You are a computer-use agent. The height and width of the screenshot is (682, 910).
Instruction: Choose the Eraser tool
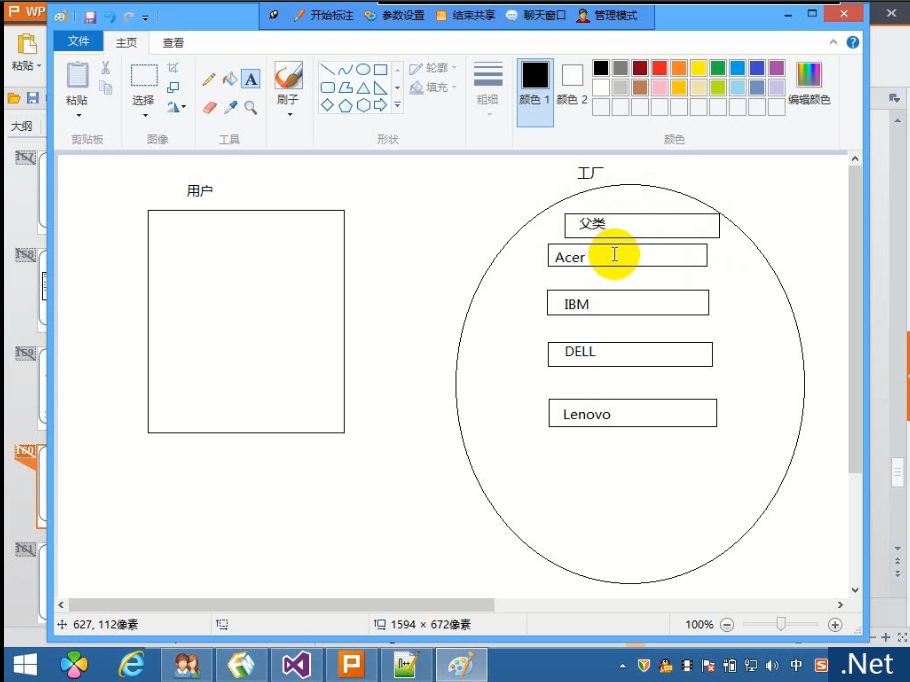(210, 107)
